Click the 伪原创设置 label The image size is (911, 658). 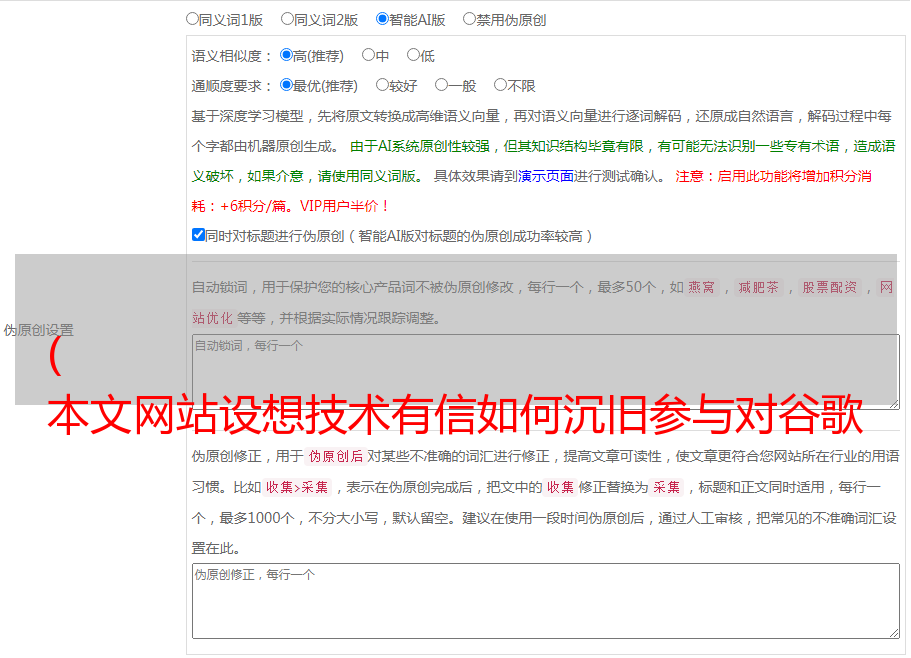[38, 330]
